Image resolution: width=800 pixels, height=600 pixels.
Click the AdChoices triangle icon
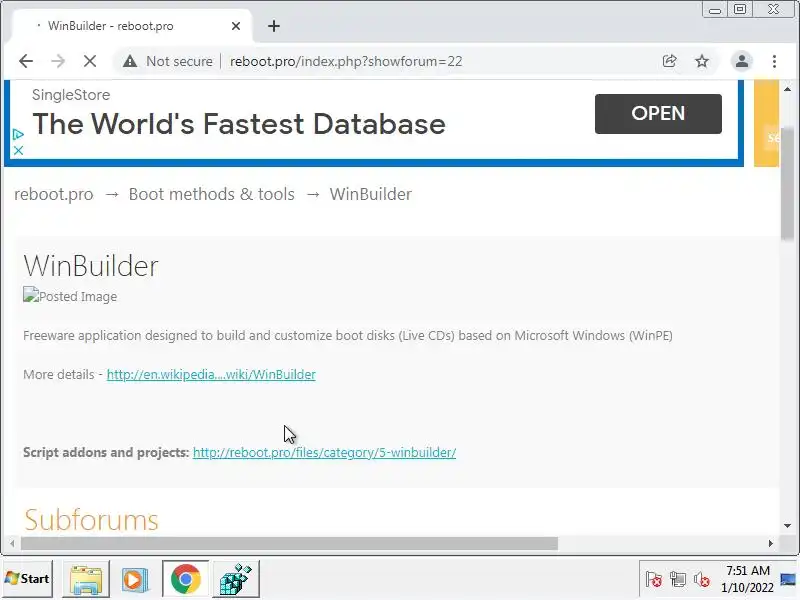tap(18, 135)
